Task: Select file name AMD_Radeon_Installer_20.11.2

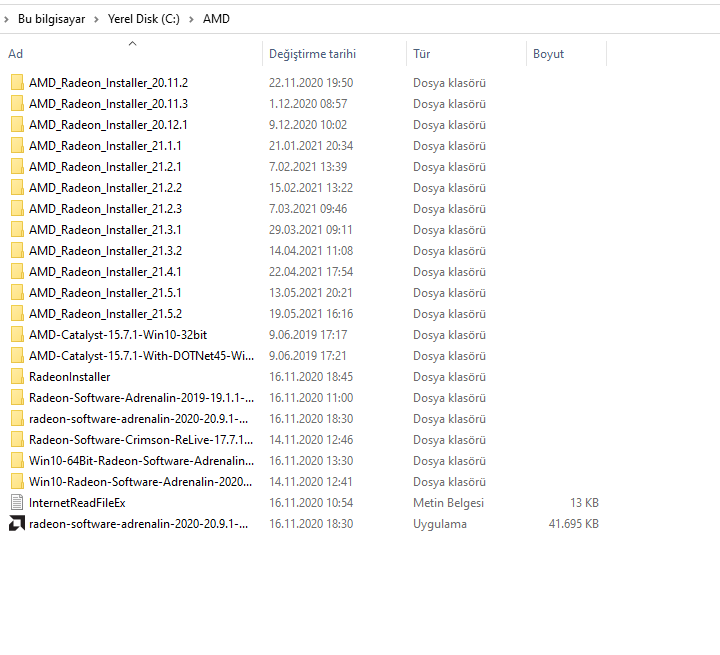Action: tap(108, 83)
